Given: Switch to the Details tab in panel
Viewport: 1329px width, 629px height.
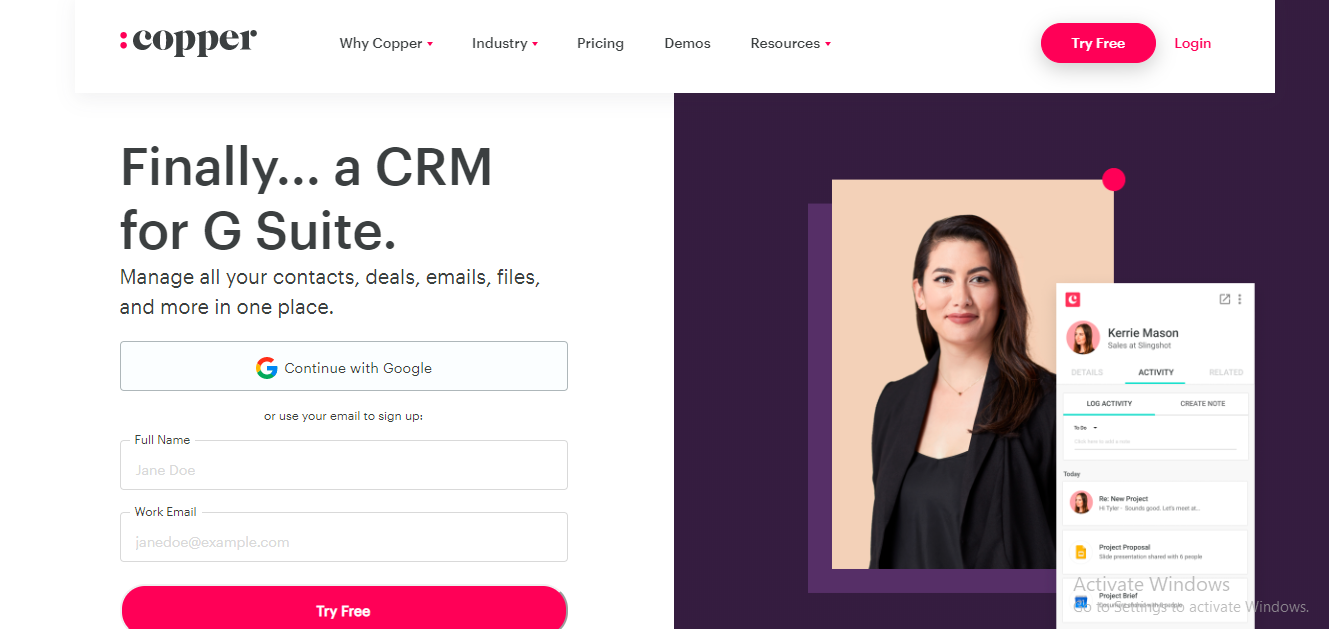Looking at the screenshot, I should (1087, 372).
